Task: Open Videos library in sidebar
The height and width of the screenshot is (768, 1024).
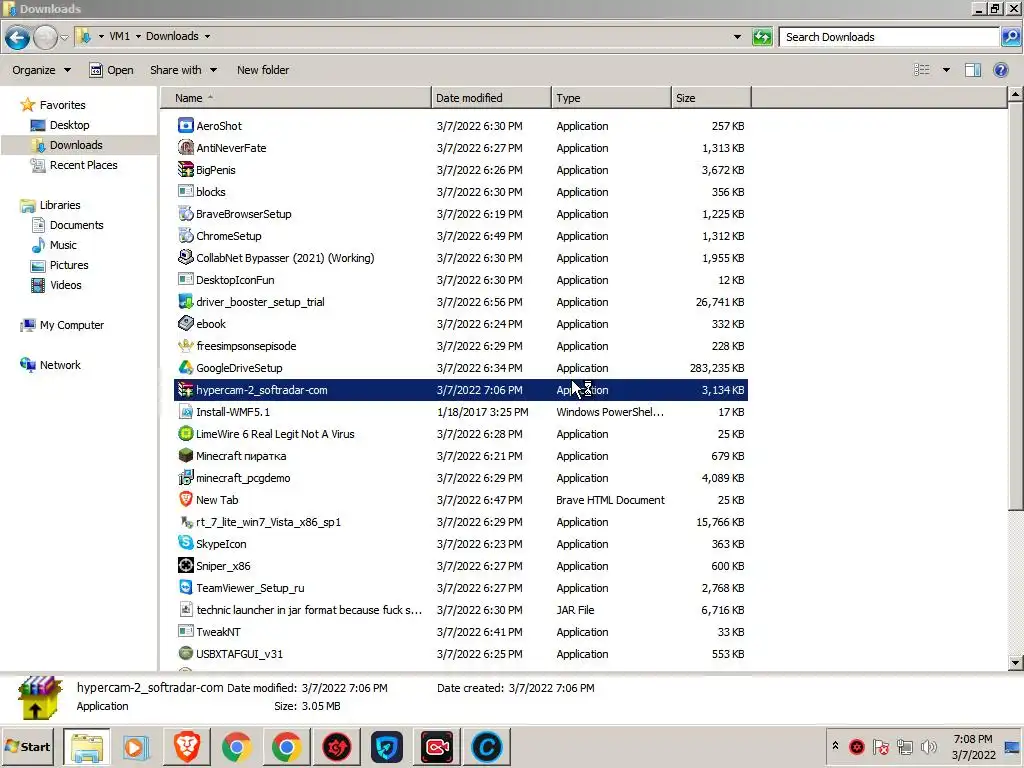Action: (65, 285)
